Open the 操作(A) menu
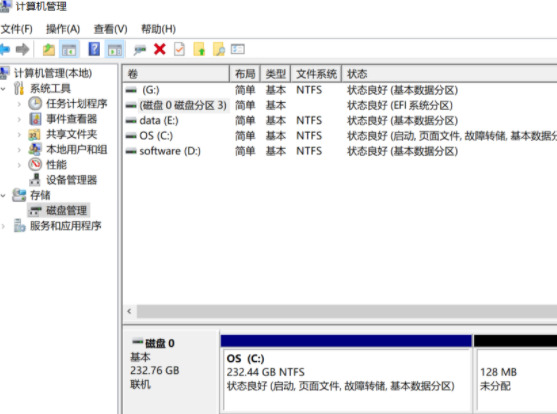The height and width of the screenshot is (414, 557). coord(63,29)
